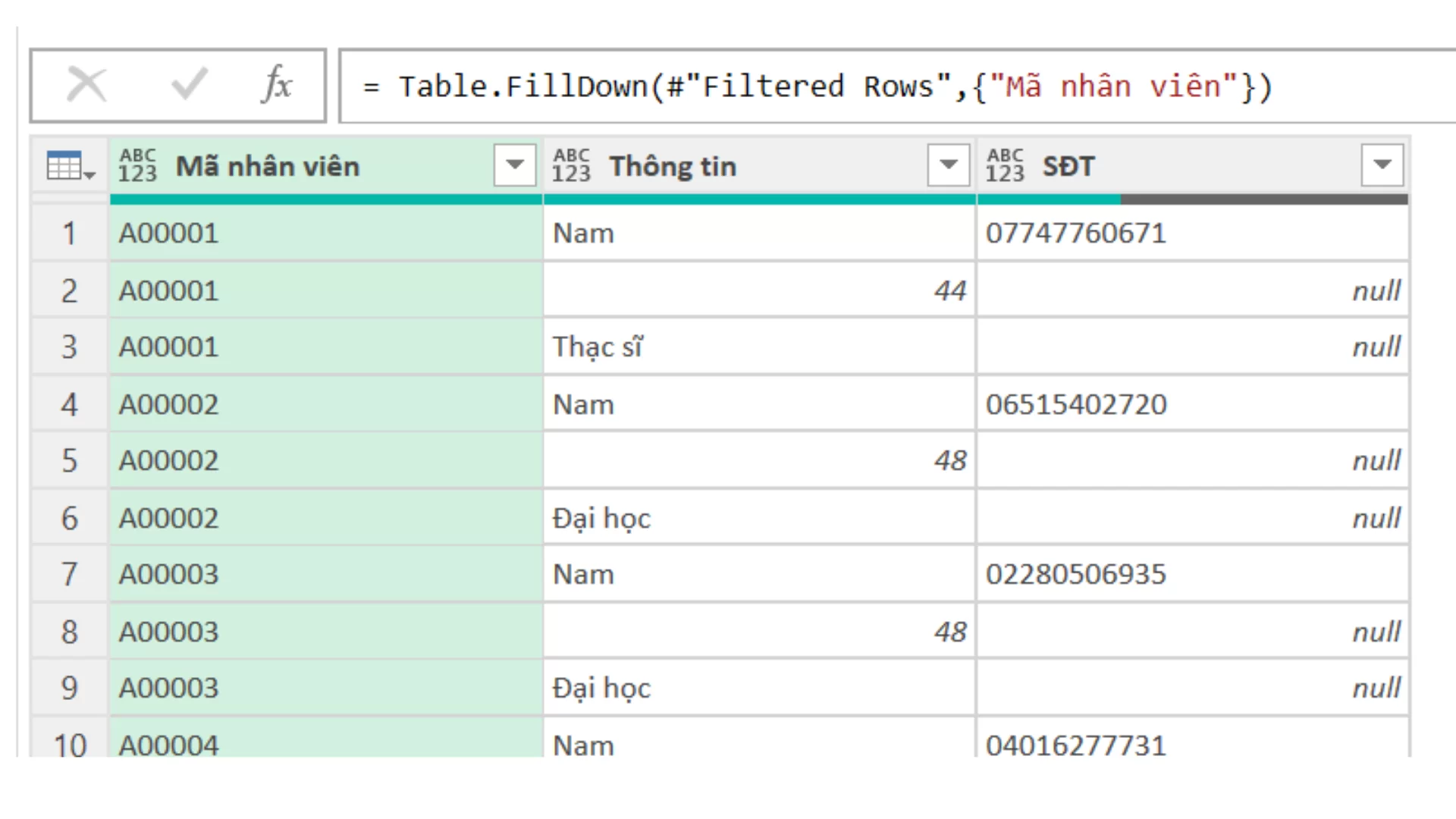
Task: Open the filter dropdown on SĐT column
Action: point(1380,164)
